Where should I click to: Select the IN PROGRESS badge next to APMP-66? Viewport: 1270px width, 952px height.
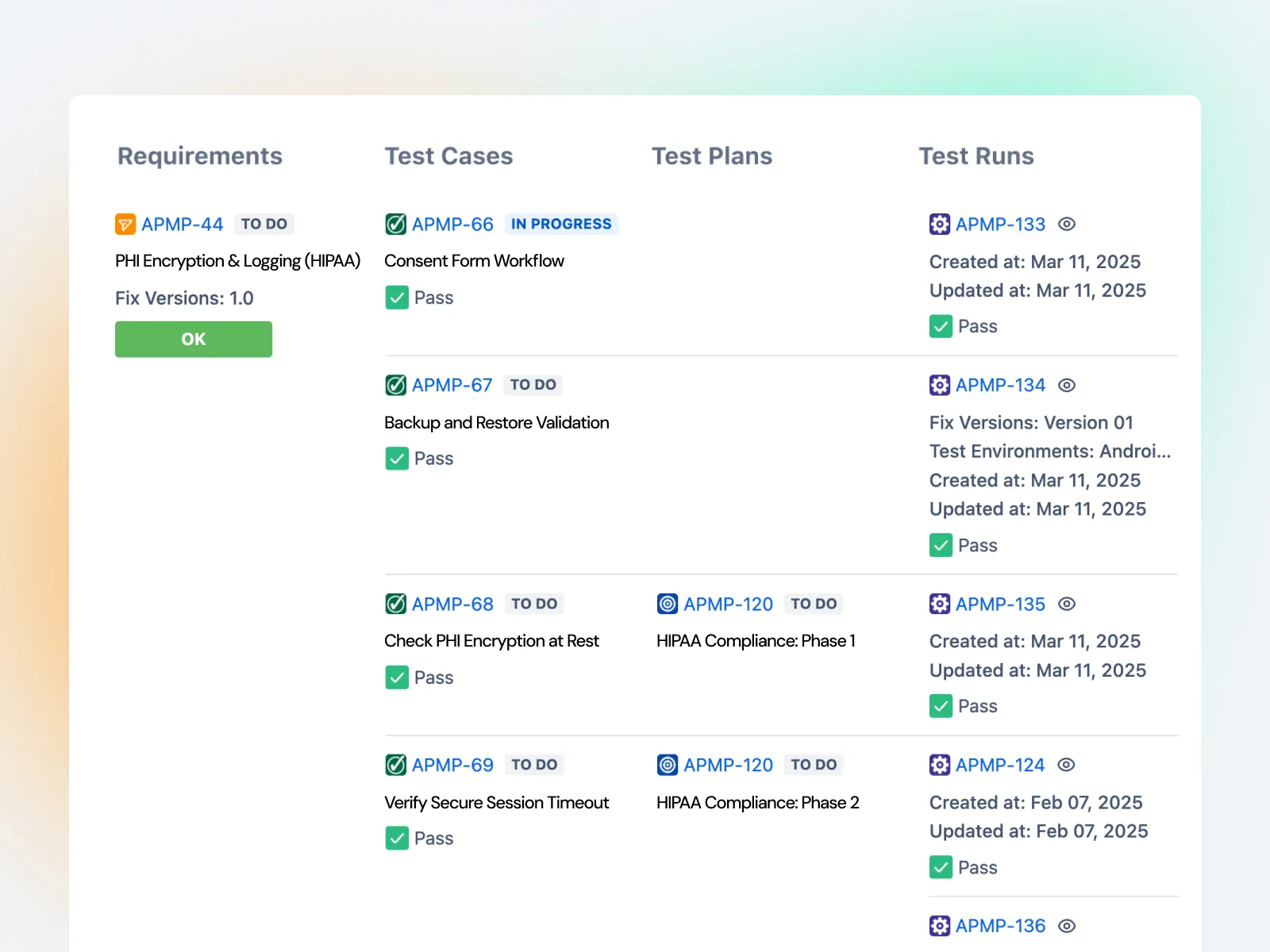click(561, 224)
